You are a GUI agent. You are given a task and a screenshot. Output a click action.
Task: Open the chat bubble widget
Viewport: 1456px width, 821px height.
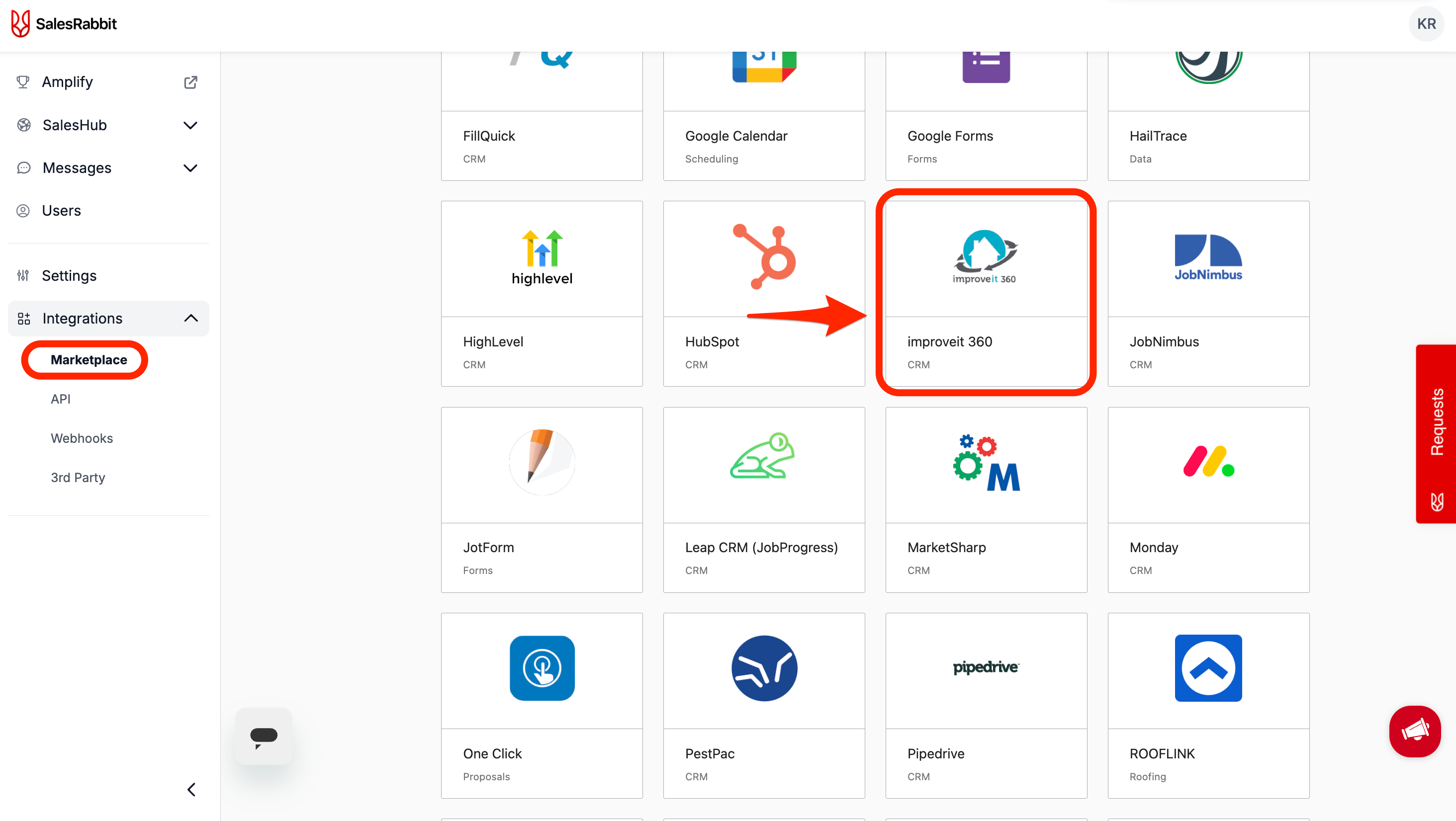264,736
